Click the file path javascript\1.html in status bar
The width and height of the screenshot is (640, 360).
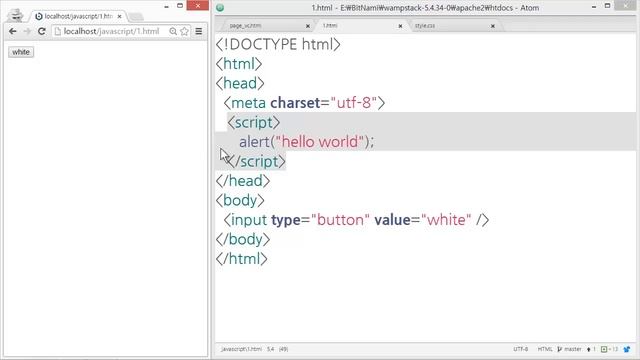pyautogui.click(x=241, y=349)
